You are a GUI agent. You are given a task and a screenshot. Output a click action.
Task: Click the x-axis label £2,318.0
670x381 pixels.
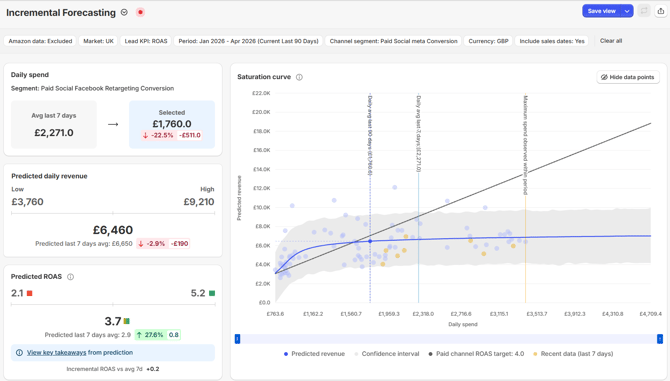[x=423, y=314]
